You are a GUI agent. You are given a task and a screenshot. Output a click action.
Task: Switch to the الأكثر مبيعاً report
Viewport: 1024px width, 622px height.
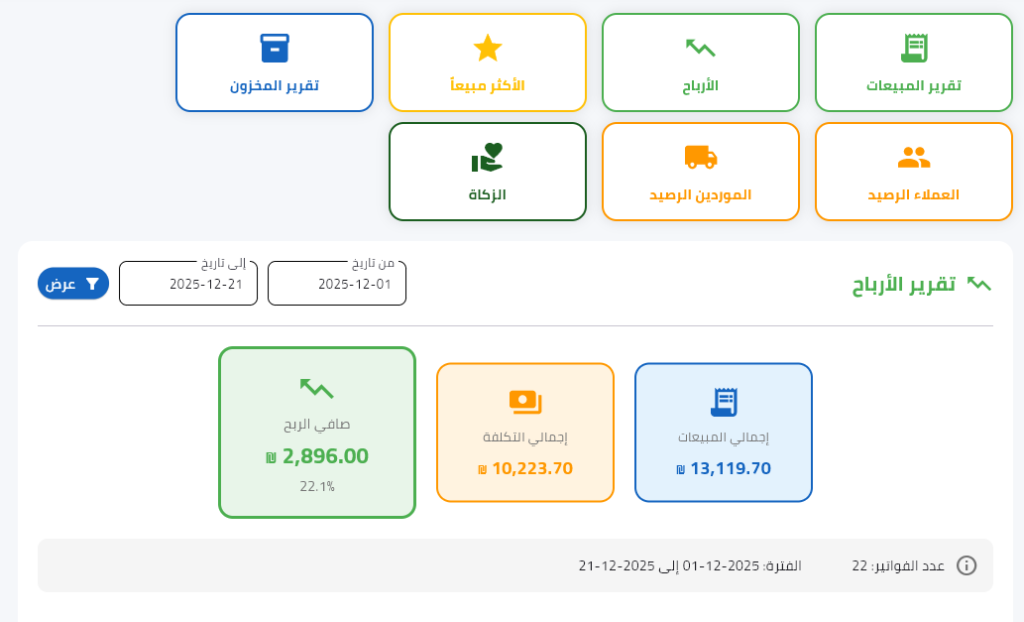pyautogui.click(x=487, y=86)
